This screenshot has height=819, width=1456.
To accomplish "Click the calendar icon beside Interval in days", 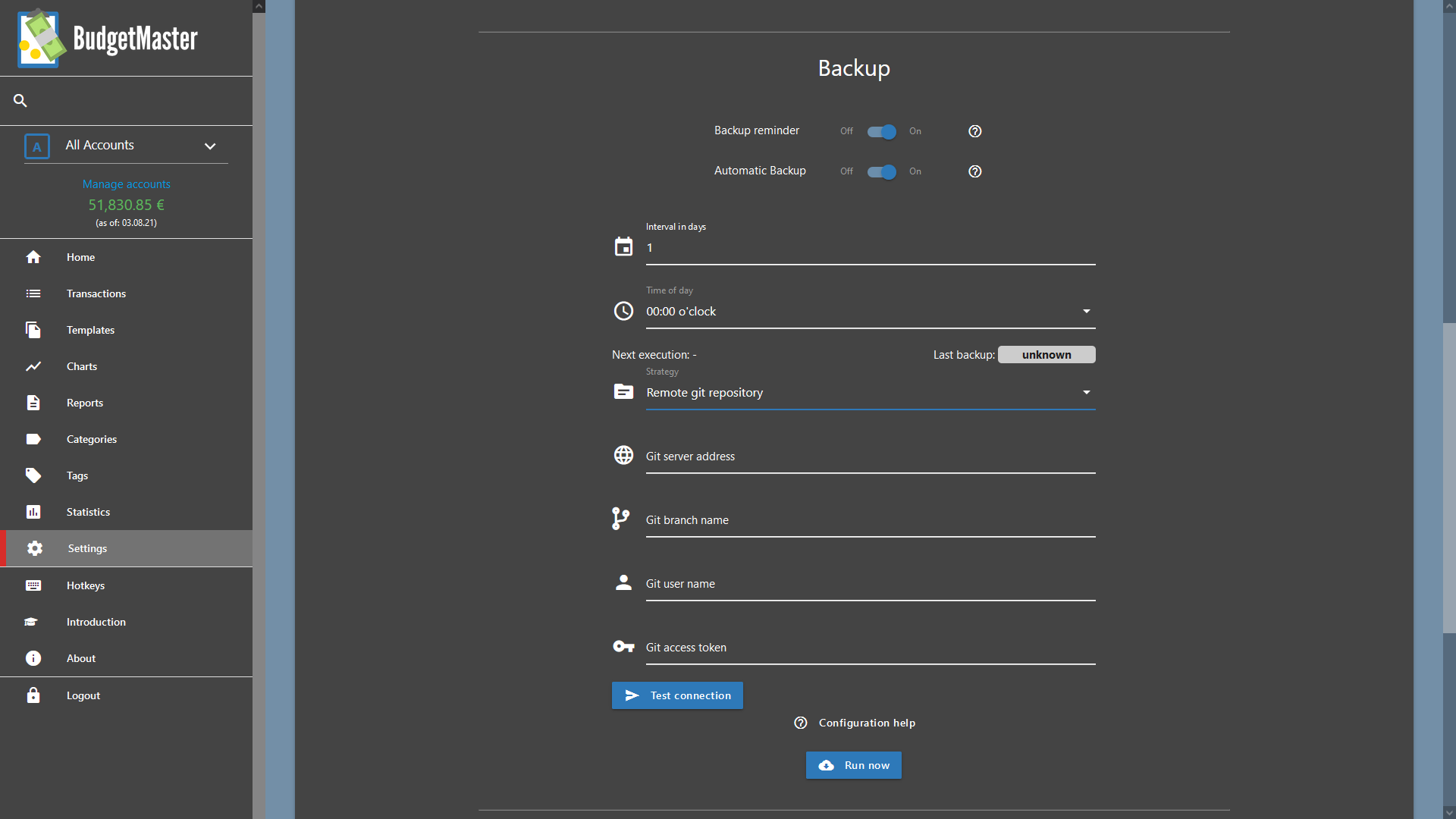I will coord(623,246).
